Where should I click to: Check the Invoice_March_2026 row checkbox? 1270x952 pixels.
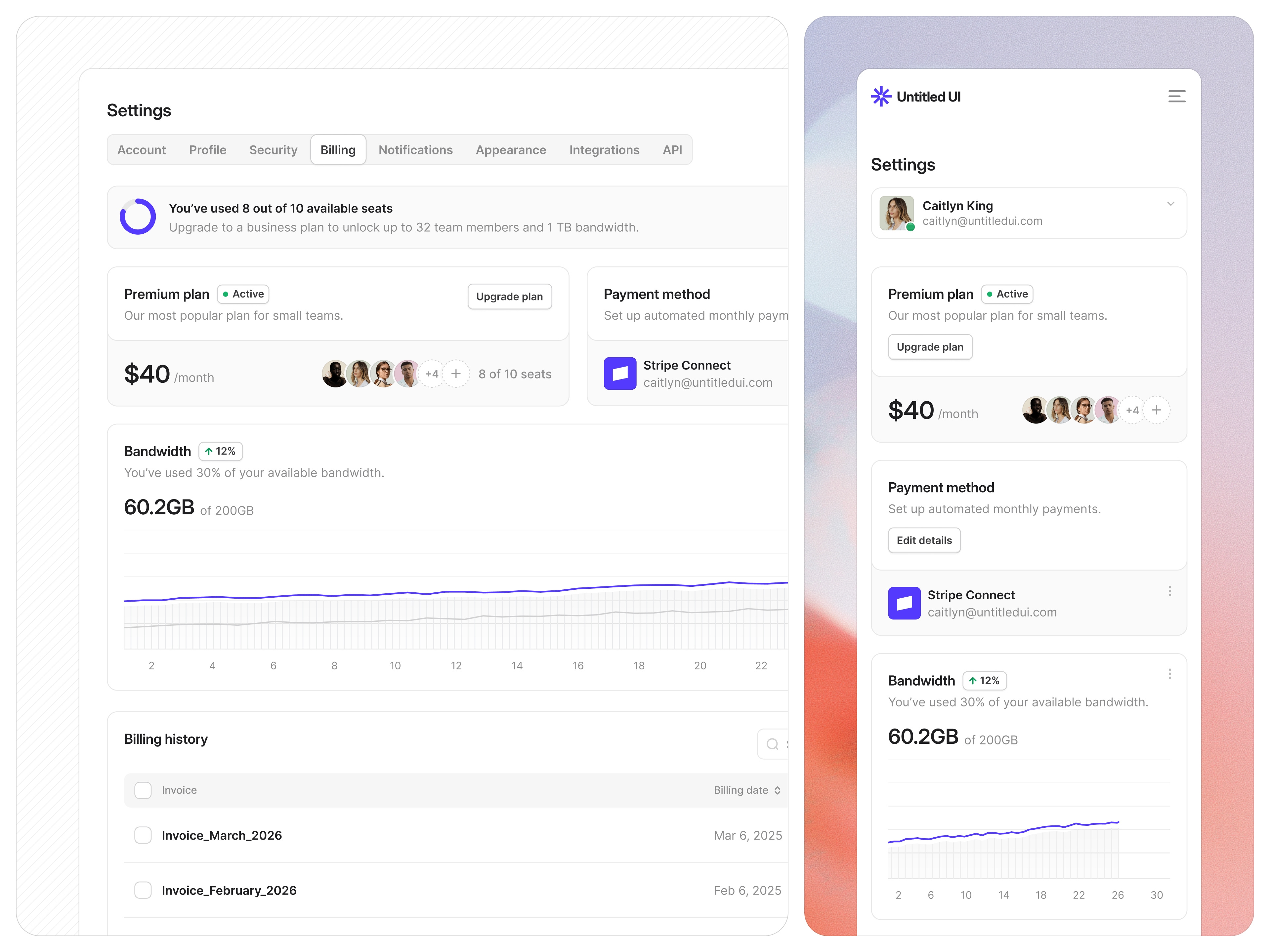click(x=143, y=836)
